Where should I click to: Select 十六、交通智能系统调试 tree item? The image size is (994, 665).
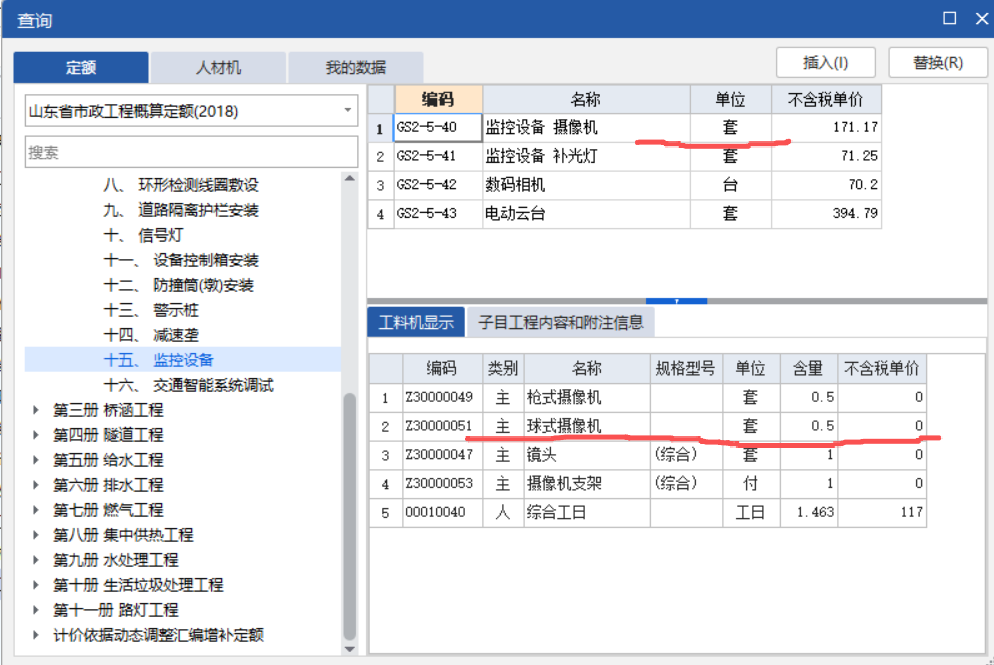click(x=188, y=385)
